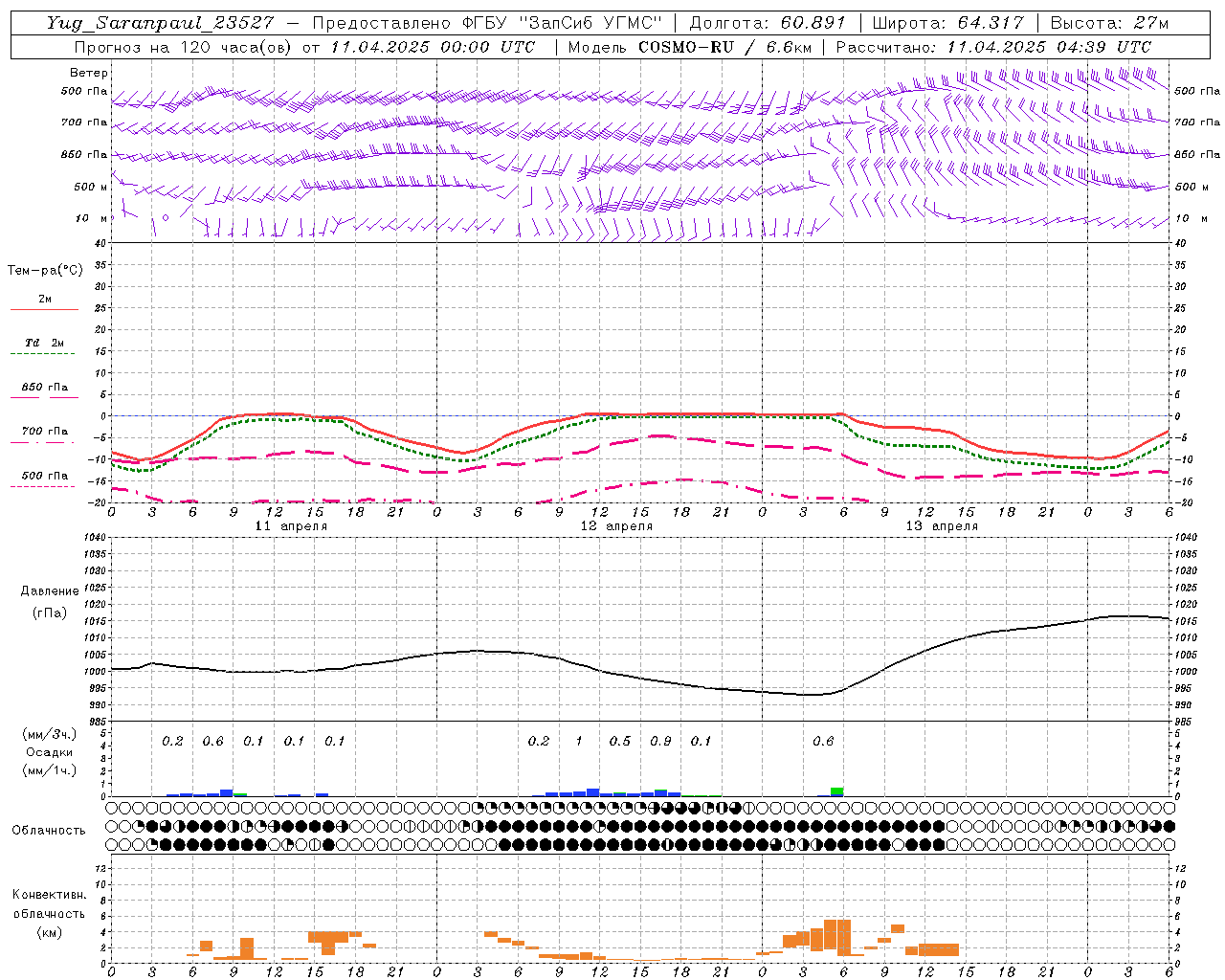The image size is (1225, 980).
Task: Click the (км) unit under convective cloudiness
Action: pos(49,932)
